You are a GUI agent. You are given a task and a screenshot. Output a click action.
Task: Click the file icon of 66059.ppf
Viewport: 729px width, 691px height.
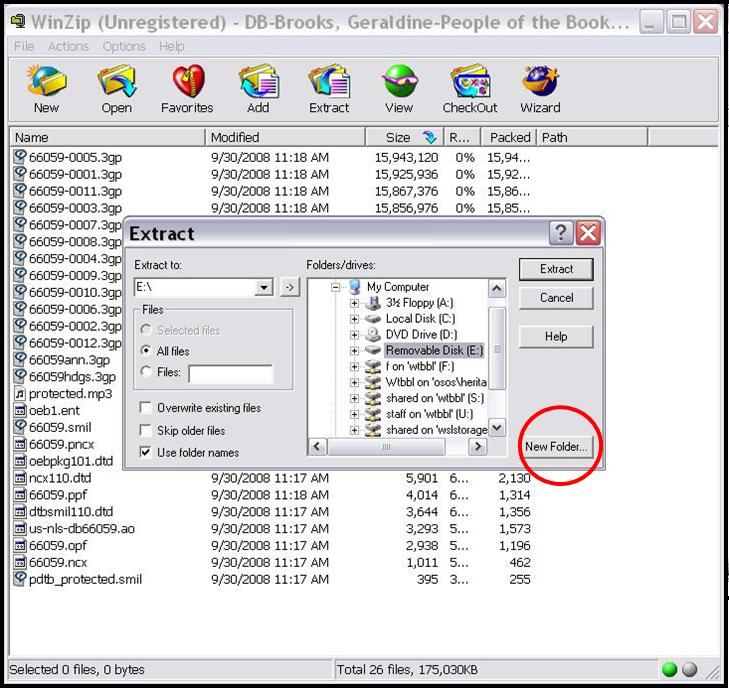(20, 495)
